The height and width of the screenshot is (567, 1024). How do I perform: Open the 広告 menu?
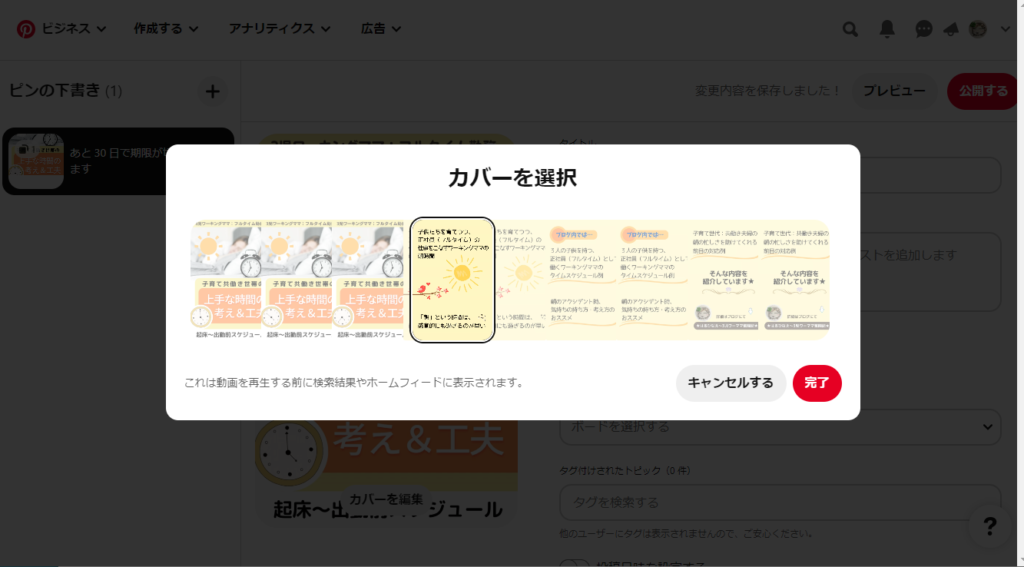point(381,29)
